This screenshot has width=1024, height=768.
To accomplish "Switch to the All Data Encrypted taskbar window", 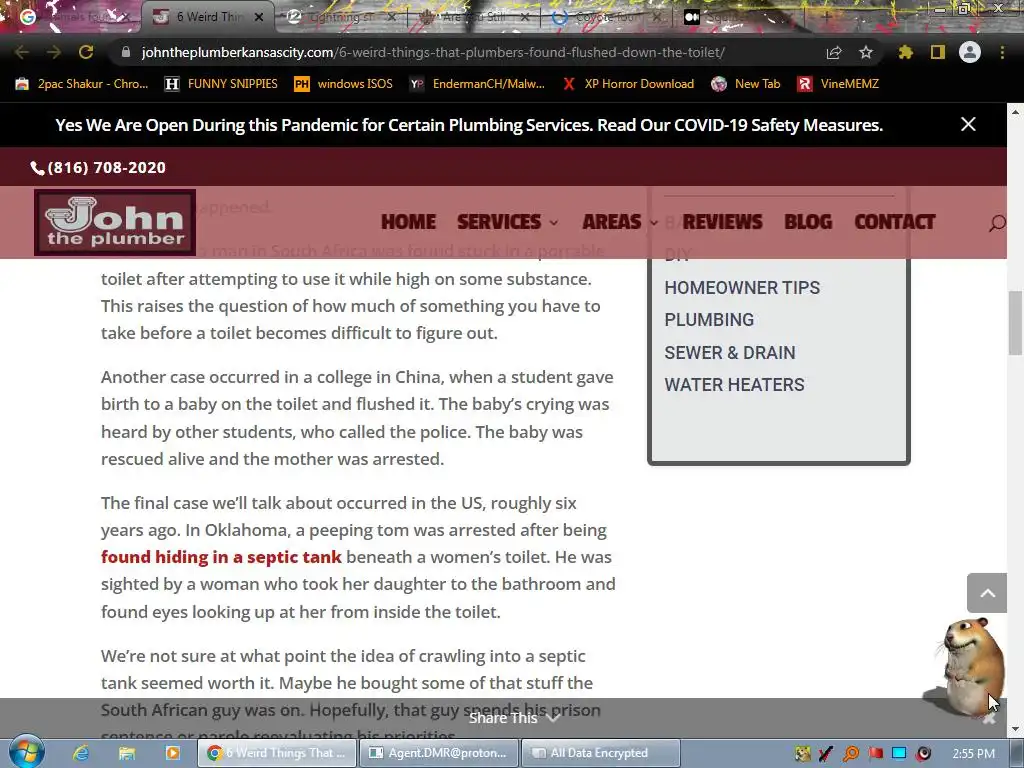I will point(601,753).
